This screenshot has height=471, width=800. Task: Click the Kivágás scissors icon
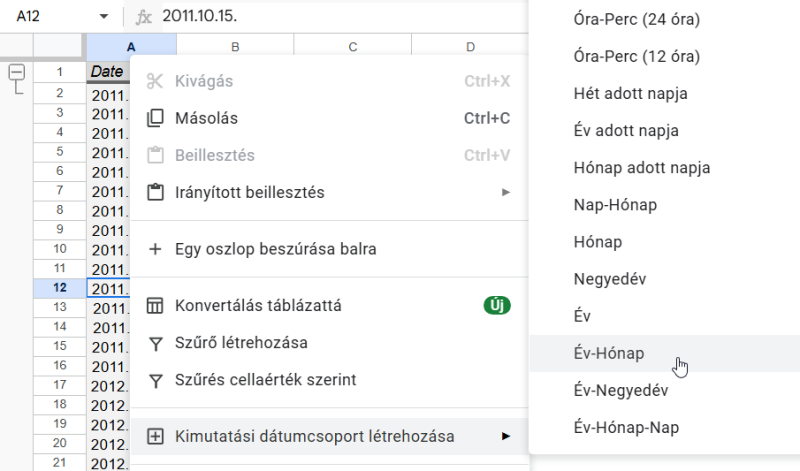(155, 81)
